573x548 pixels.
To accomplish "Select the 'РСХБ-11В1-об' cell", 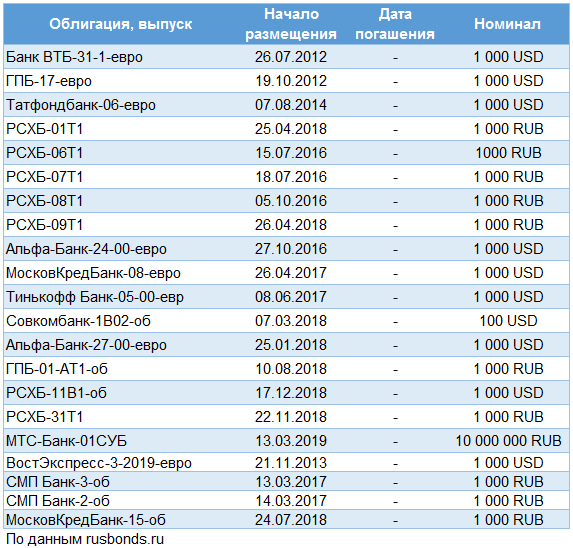I will (56, 393).
